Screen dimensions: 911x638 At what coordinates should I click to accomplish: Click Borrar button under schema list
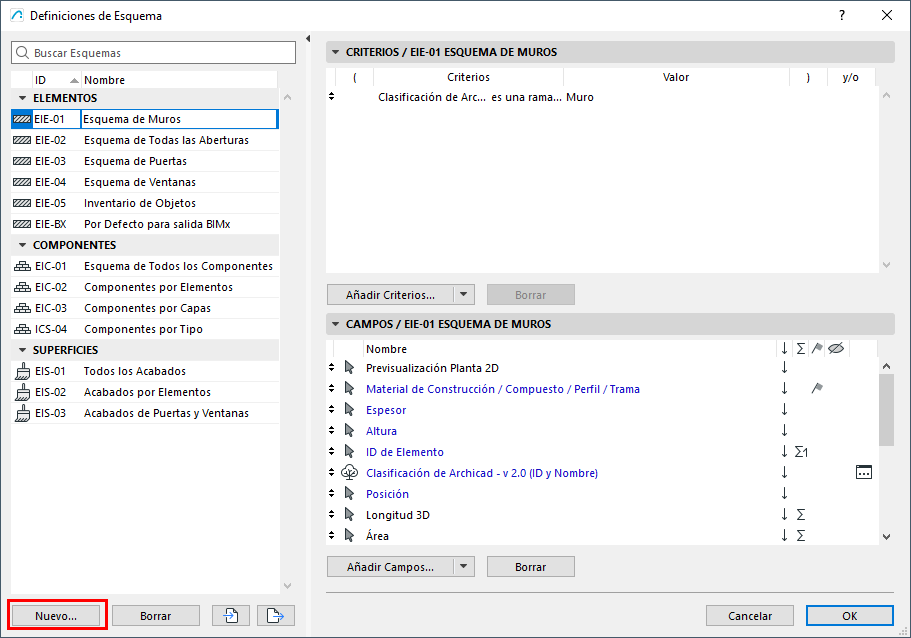pos(156,615)
